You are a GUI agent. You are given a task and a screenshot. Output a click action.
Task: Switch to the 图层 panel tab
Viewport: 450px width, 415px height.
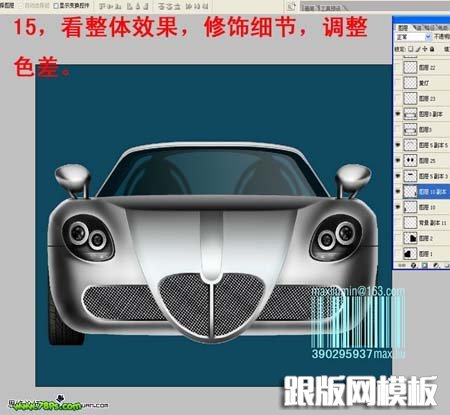(403, 28)
